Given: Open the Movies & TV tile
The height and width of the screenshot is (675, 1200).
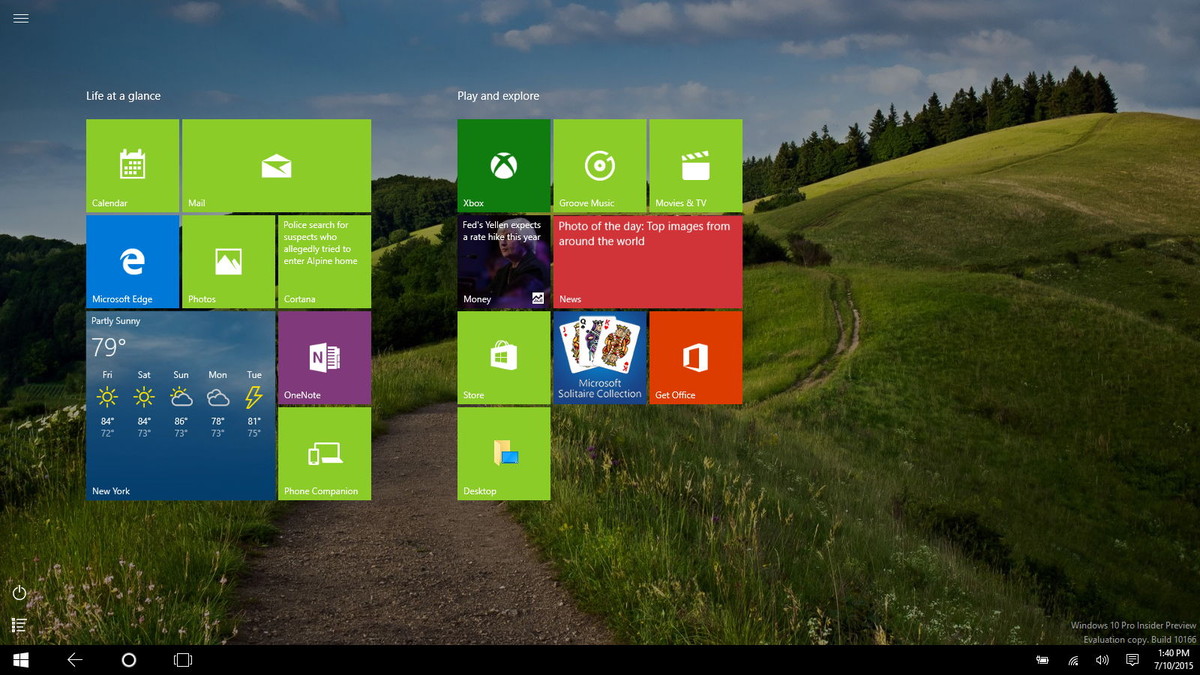Looking at the screenshot, I should [695, 166].
